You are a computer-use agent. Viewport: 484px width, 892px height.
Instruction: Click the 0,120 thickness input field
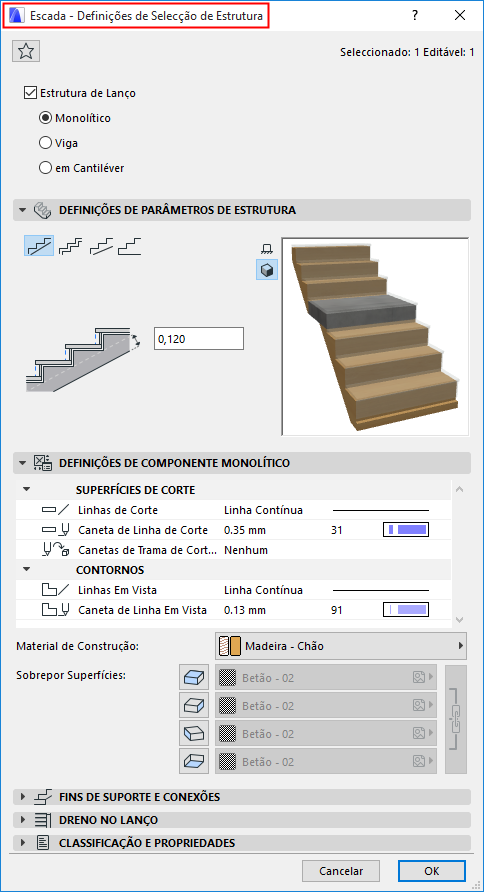pos(199,338)
